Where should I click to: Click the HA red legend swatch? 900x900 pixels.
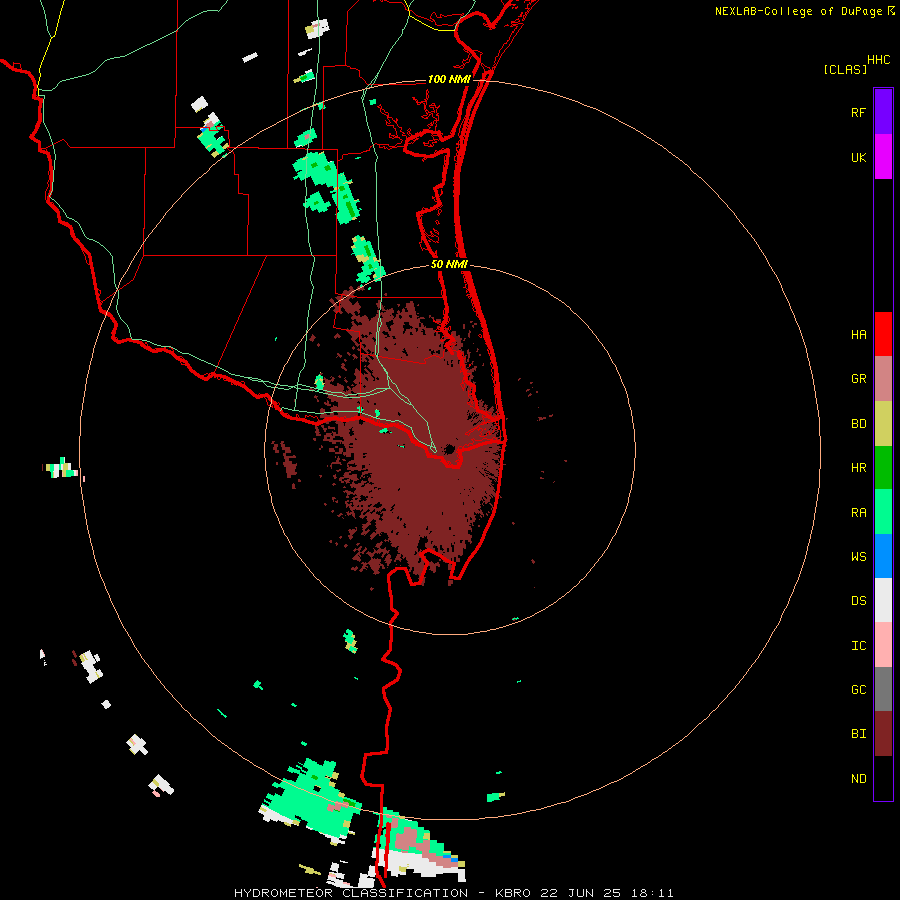coord(883,334)
